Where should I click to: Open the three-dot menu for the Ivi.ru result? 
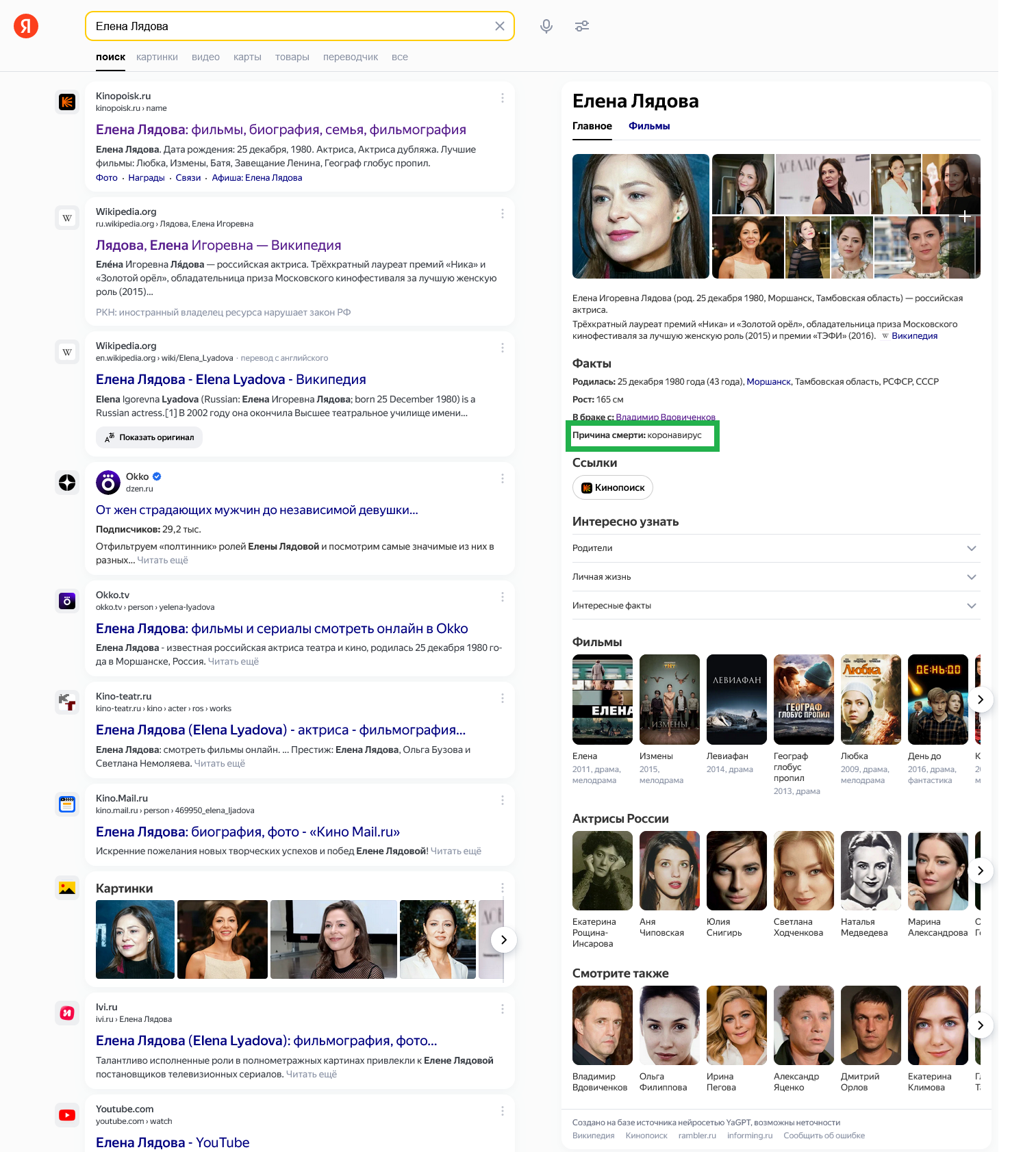503,1009
